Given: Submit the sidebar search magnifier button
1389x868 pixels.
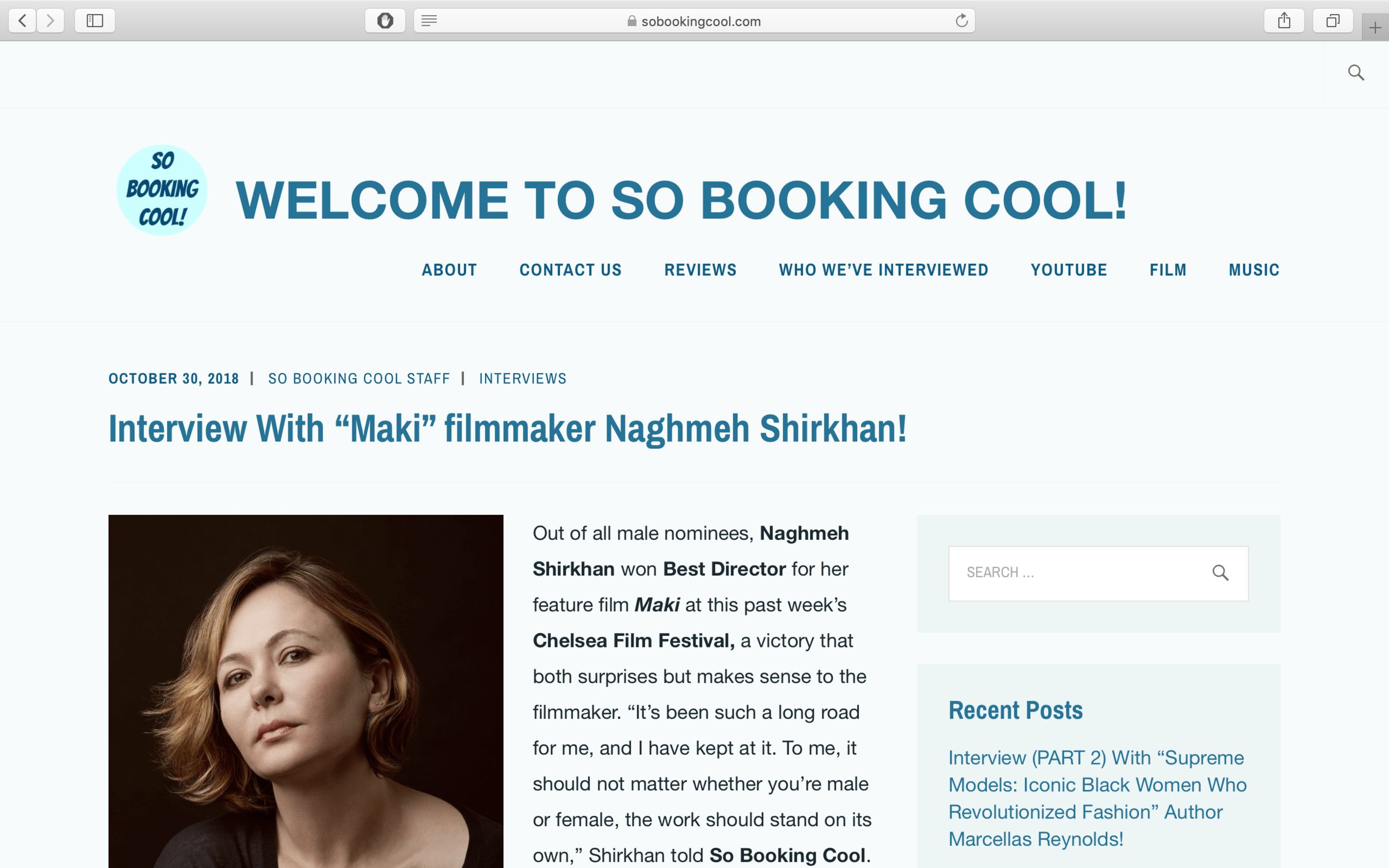Looking at the screenshot, I should [x=1220, y=573].
